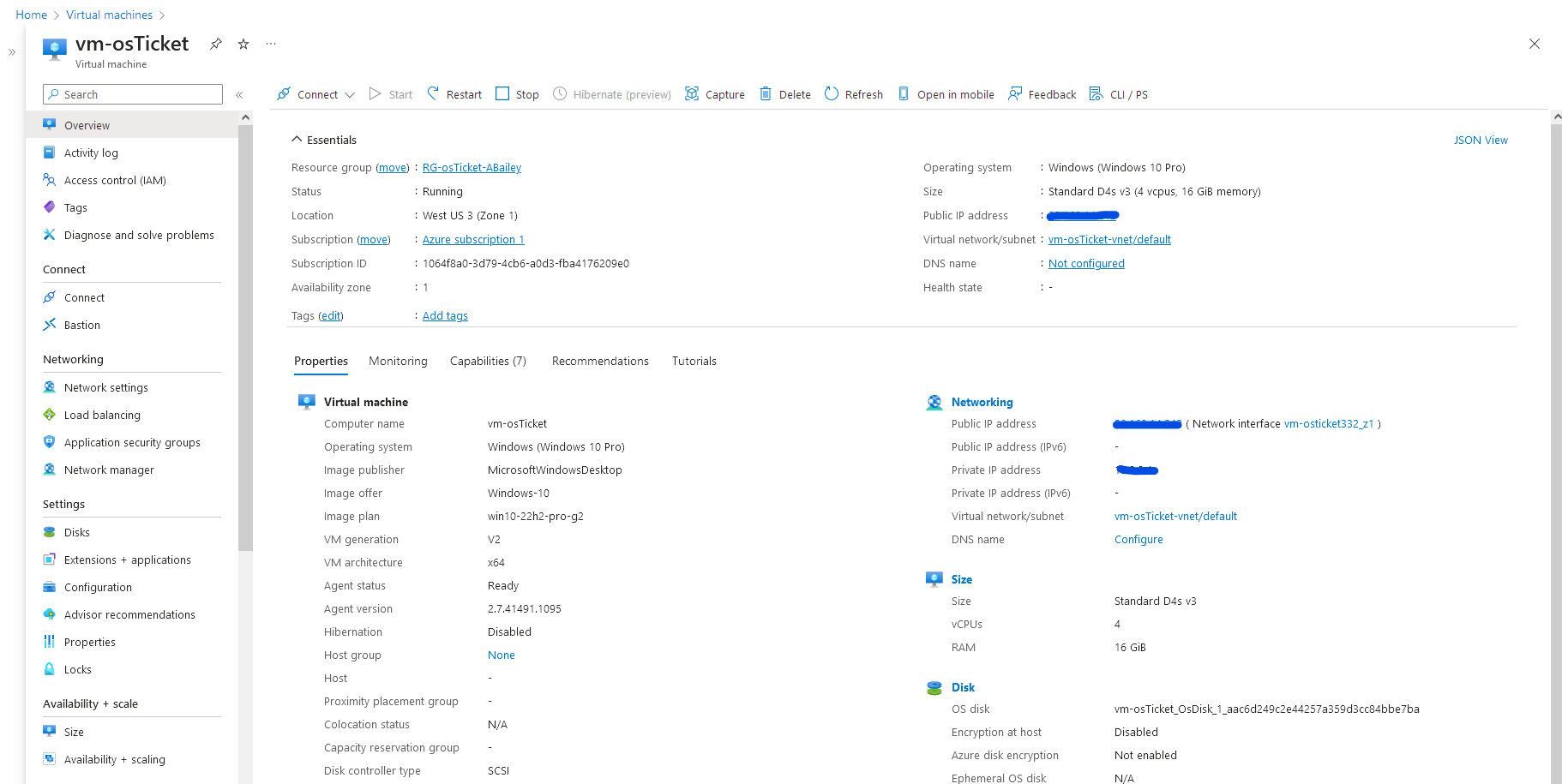Open network interface vm-osticket332_z1
Image resolution: width=1562 pixels, height=784 pixels.
1329,424
